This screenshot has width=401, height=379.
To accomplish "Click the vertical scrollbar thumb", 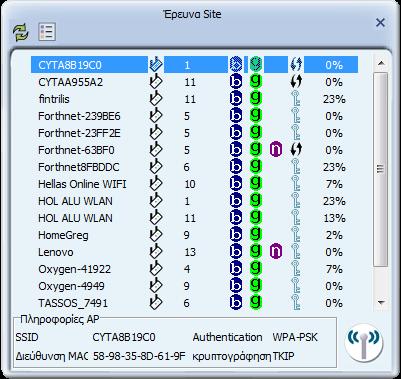I will click(381, 169).
